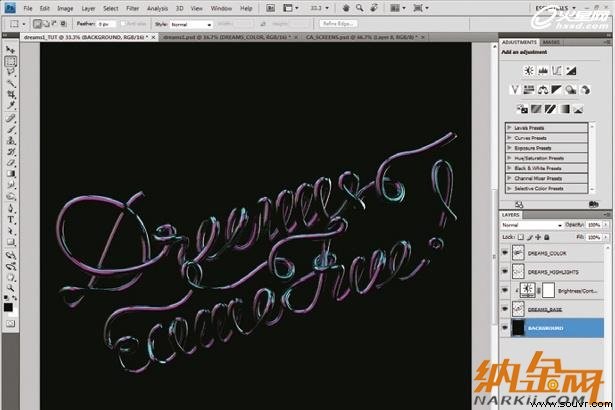Open the Style dropdown in options bar

[x=191, y=24]
